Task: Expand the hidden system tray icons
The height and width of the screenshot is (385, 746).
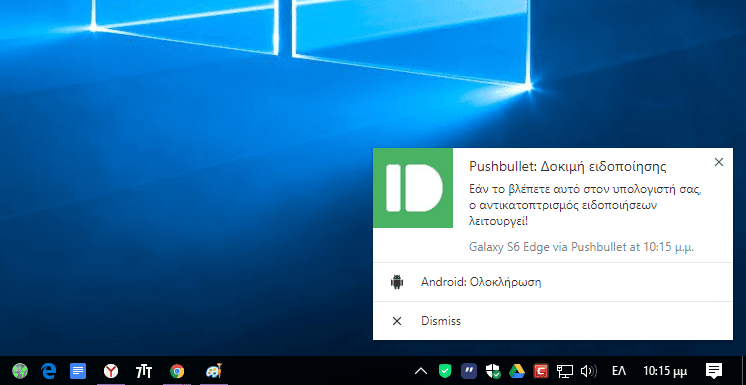Action: tap(421, 371)
